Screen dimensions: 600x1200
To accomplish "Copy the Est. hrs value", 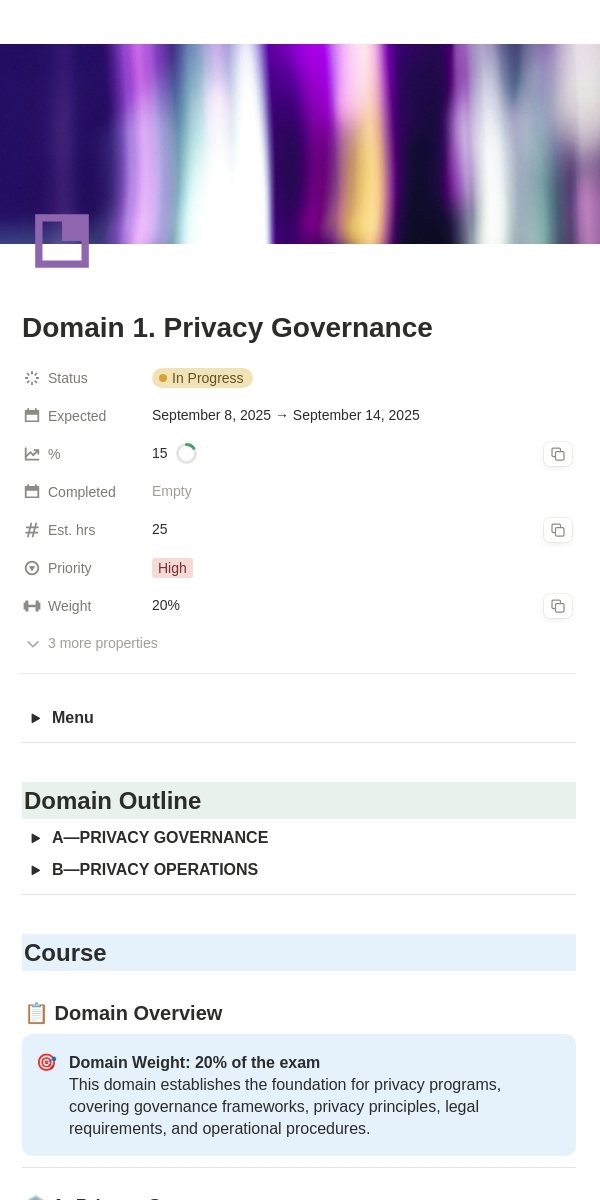I will 558,530.
